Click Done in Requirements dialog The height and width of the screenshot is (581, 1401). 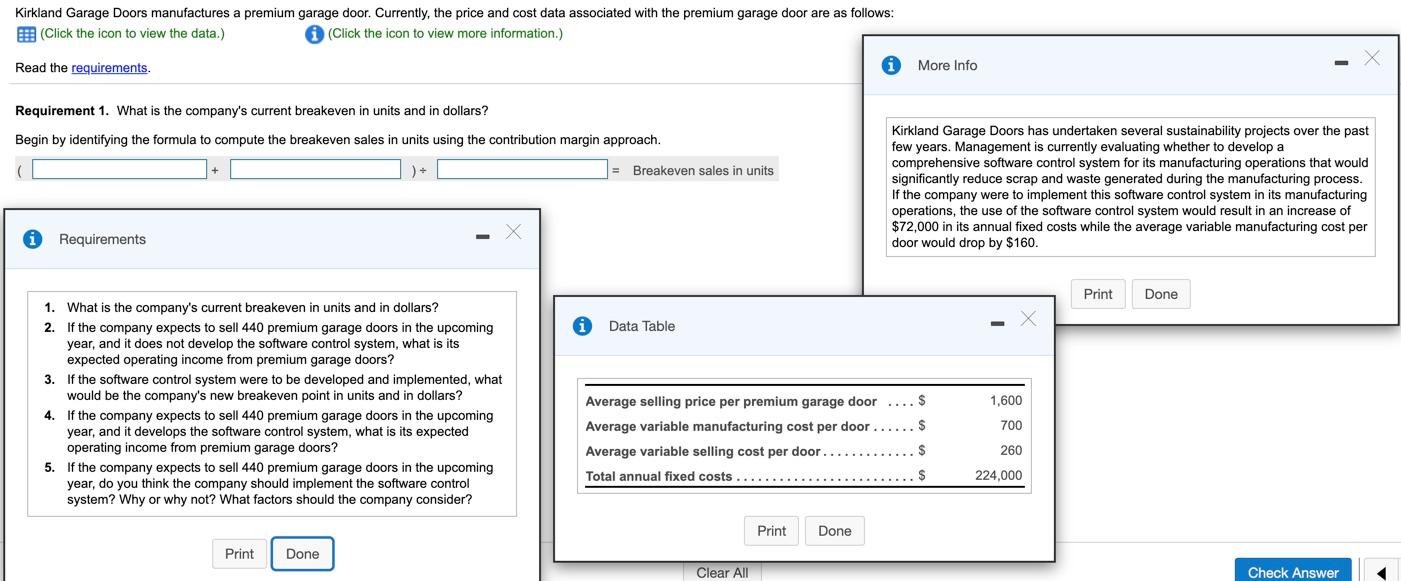(302, 554)
